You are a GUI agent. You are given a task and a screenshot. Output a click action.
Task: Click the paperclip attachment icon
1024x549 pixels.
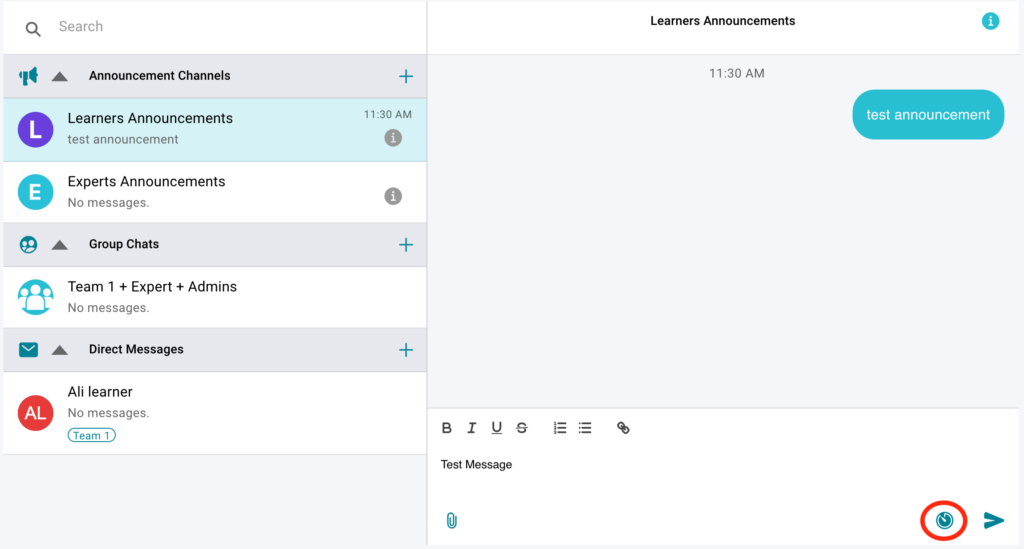(451, 520)
